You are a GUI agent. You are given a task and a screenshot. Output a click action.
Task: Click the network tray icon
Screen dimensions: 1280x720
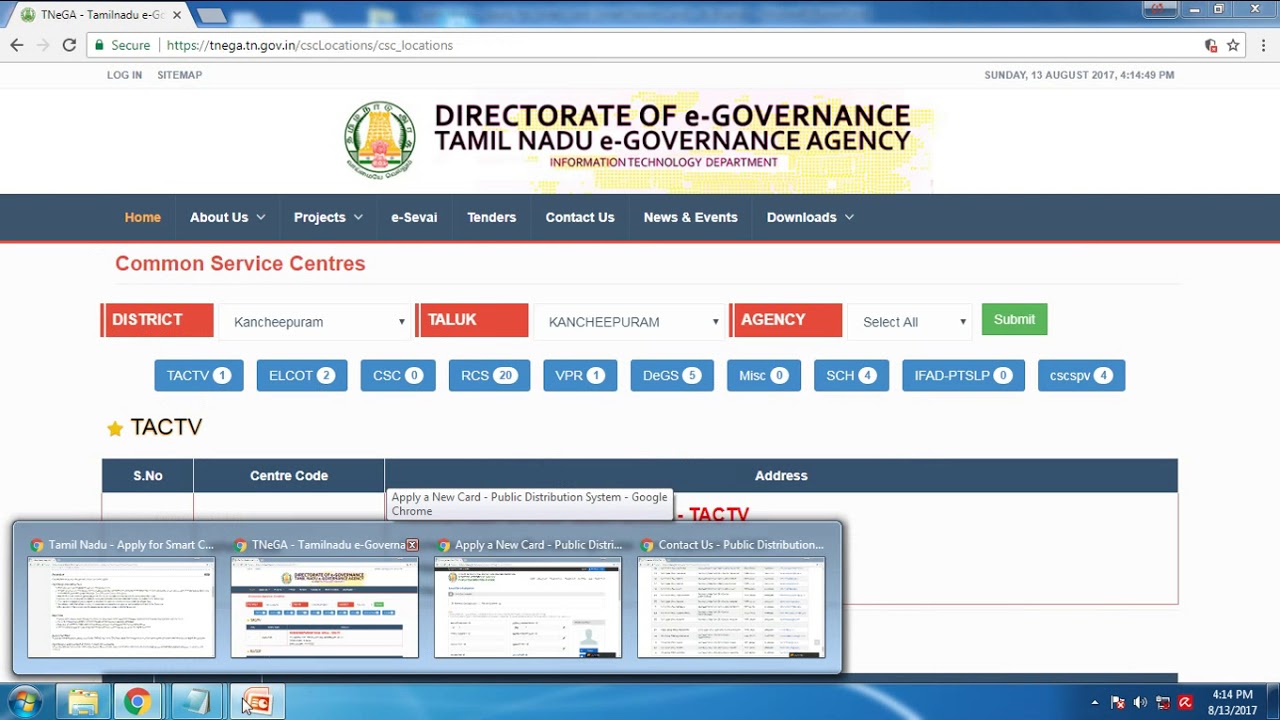[x=1162, y=703]
